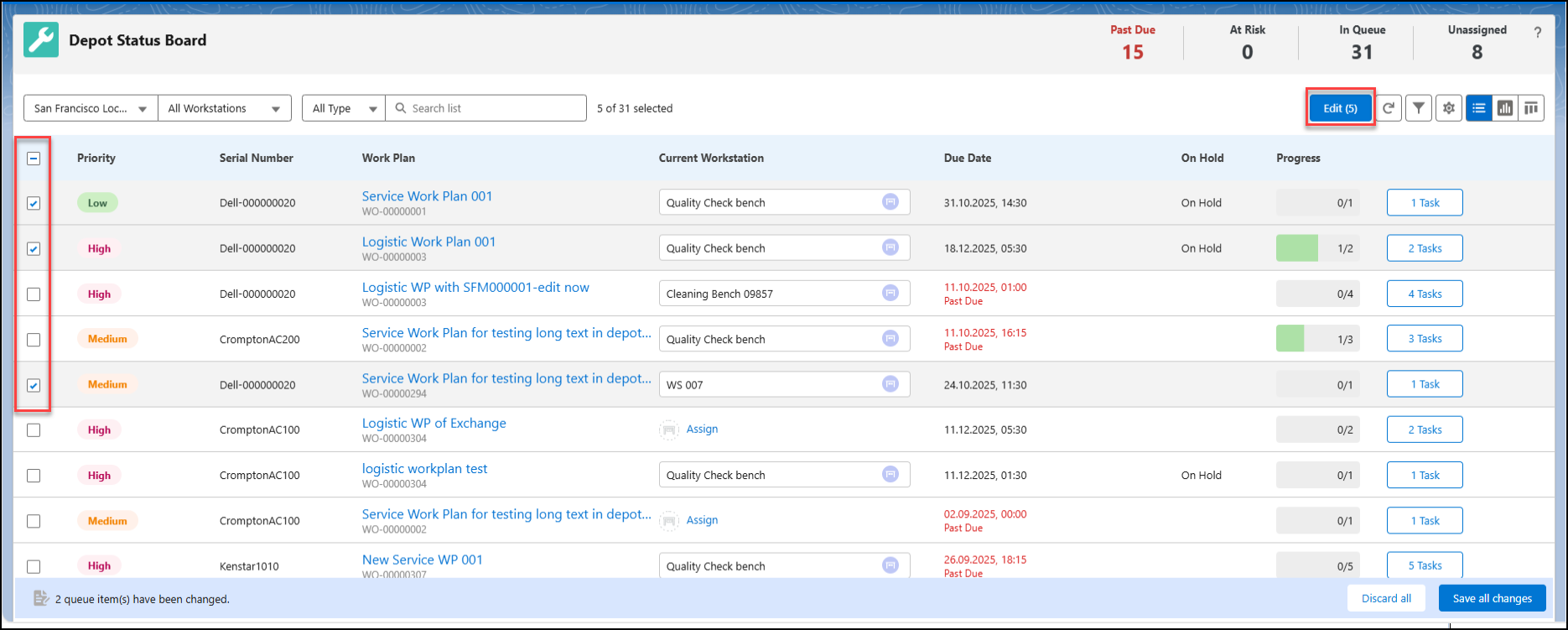Click progress bar showing 0/4

1317,294
